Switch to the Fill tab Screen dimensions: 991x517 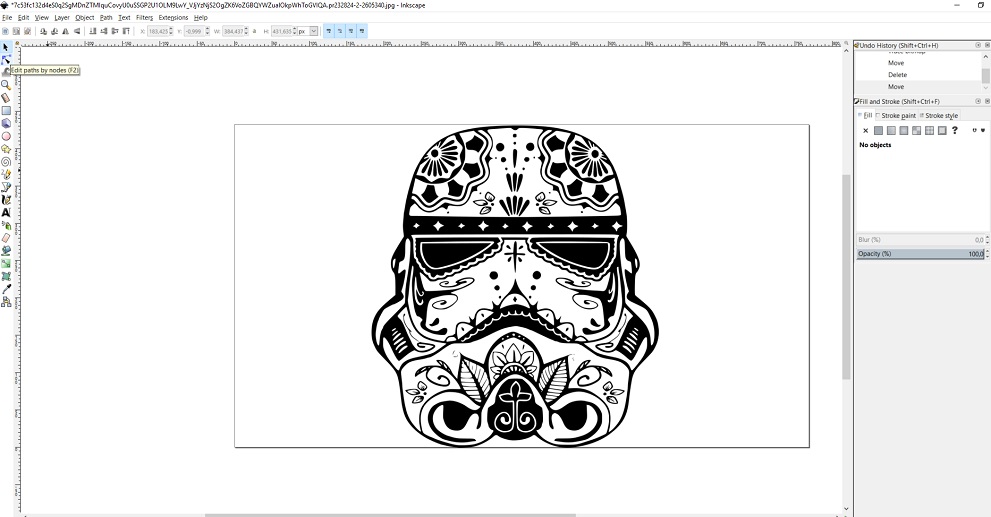point(865,116)
